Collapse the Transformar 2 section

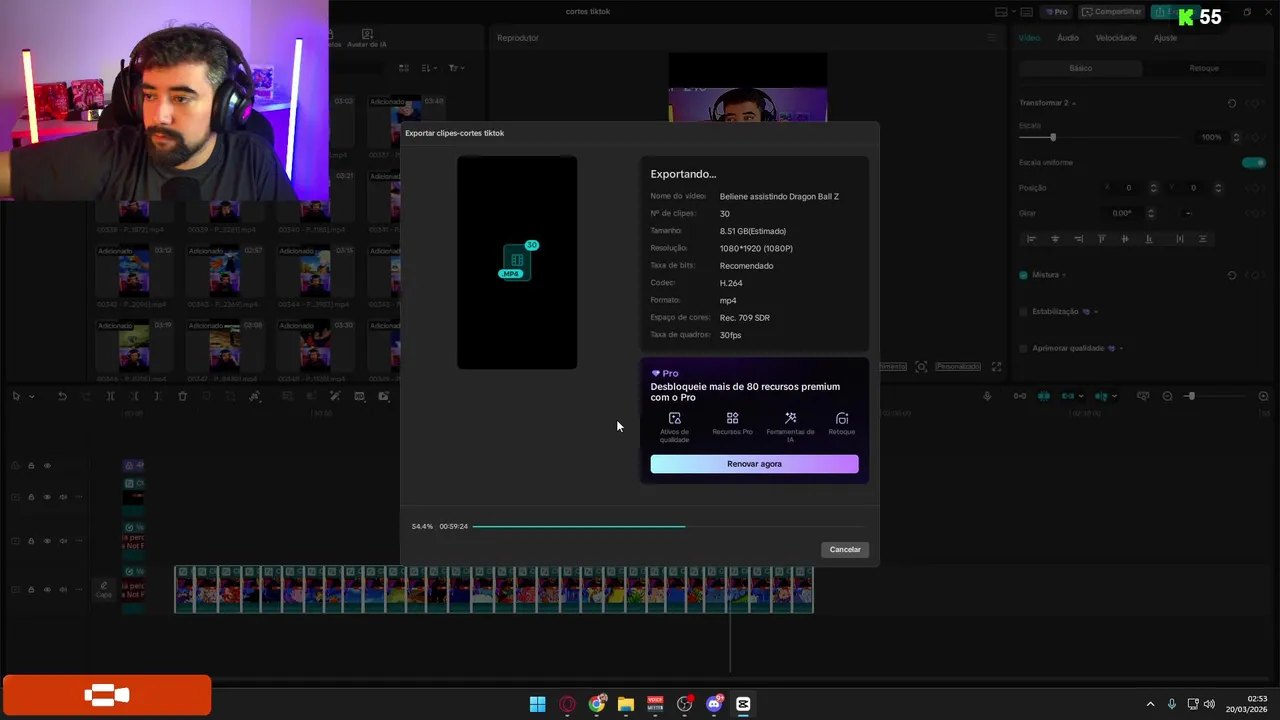pos(1074,104)
